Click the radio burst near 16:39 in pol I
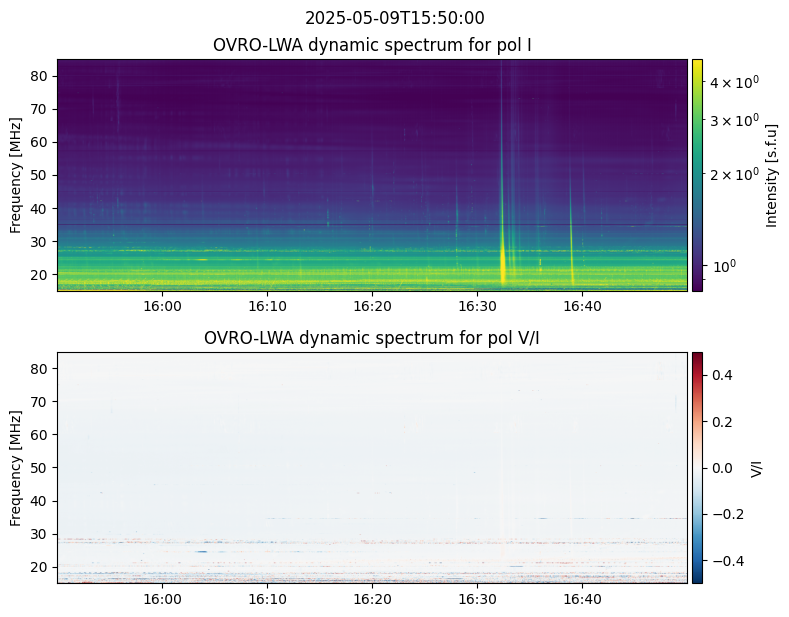This screenshot has height=617, width=789. (572, 262)
